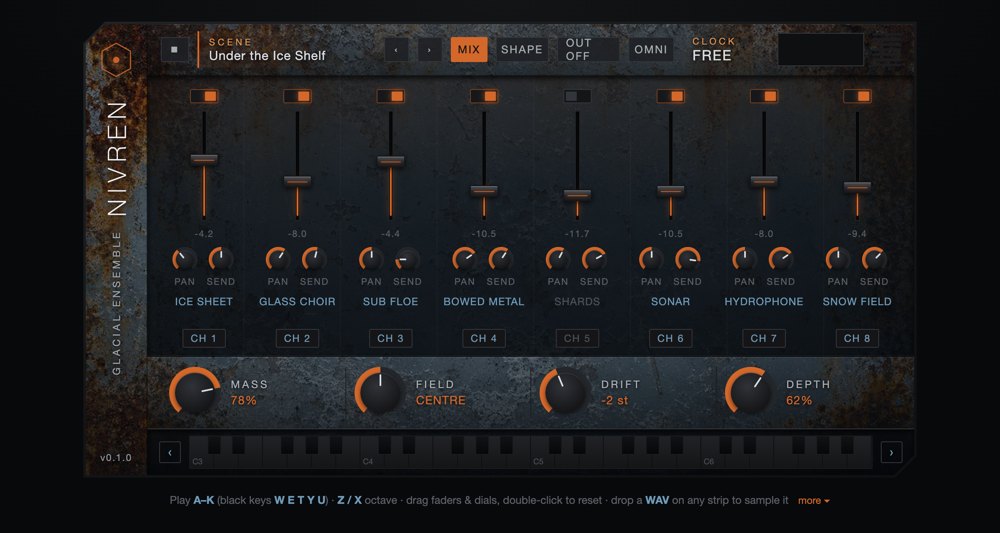The width and height of the screenshot is (1000, 533).
Task: Switch to the MIX tab
Action: pos(469,50)
